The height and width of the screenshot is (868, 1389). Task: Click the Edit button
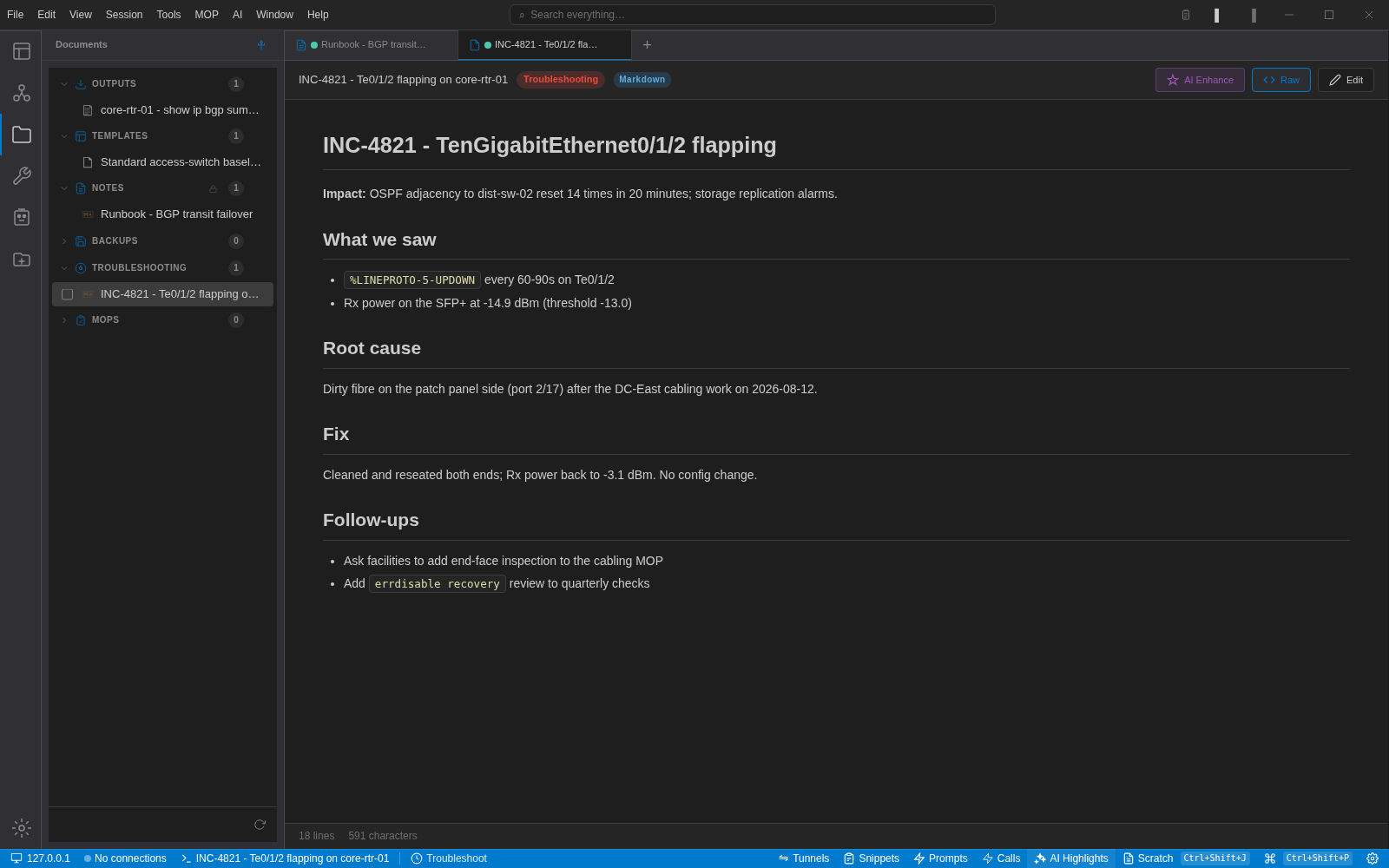click(x=1346, y=80)
